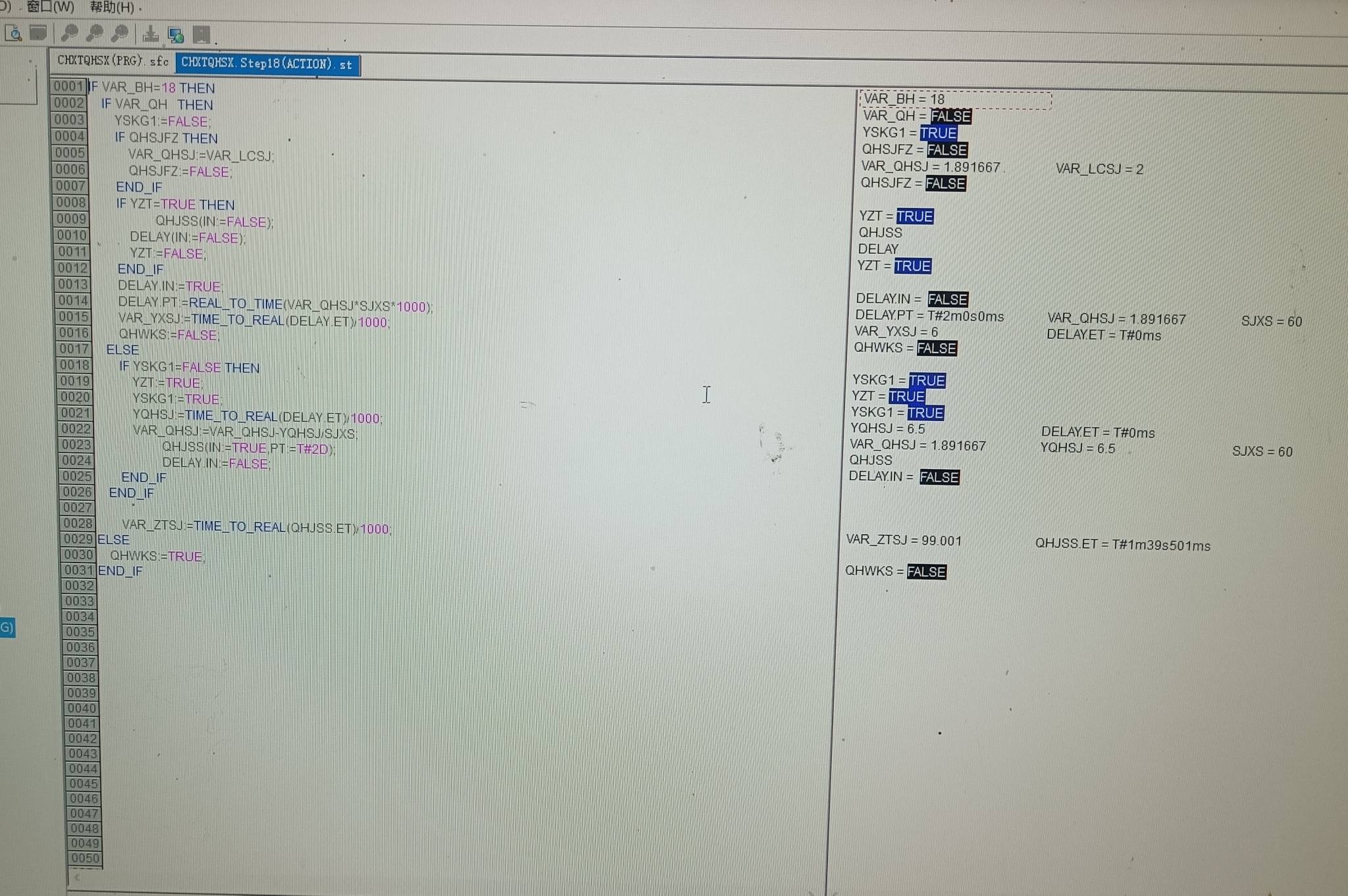Click code line 'QHJSS(IN:=FALSE);'

click(x=215, y=222)
